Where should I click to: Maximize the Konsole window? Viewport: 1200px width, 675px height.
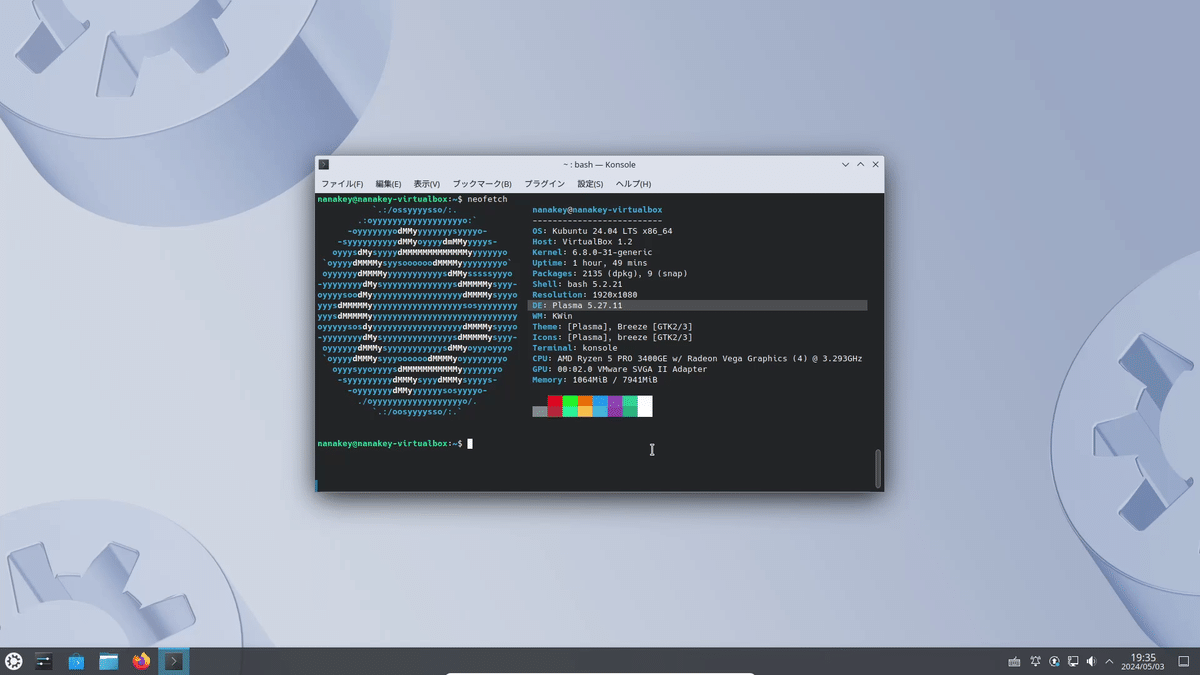(x=860, y=164)
